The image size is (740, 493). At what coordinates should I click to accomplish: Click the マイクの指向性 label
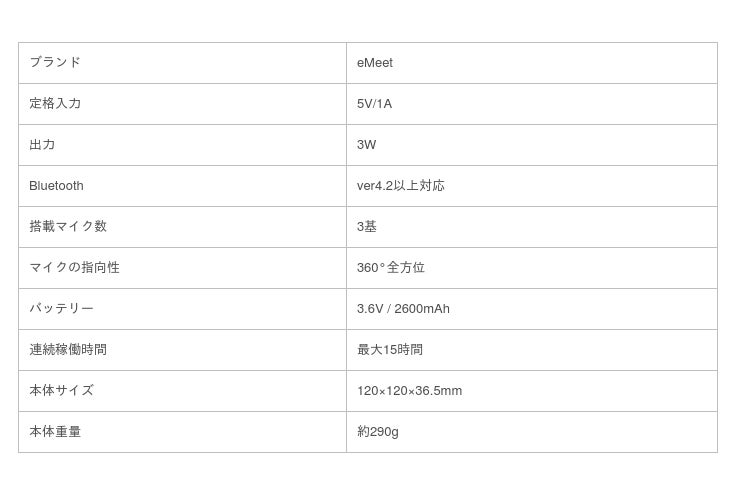click(74, 268)
